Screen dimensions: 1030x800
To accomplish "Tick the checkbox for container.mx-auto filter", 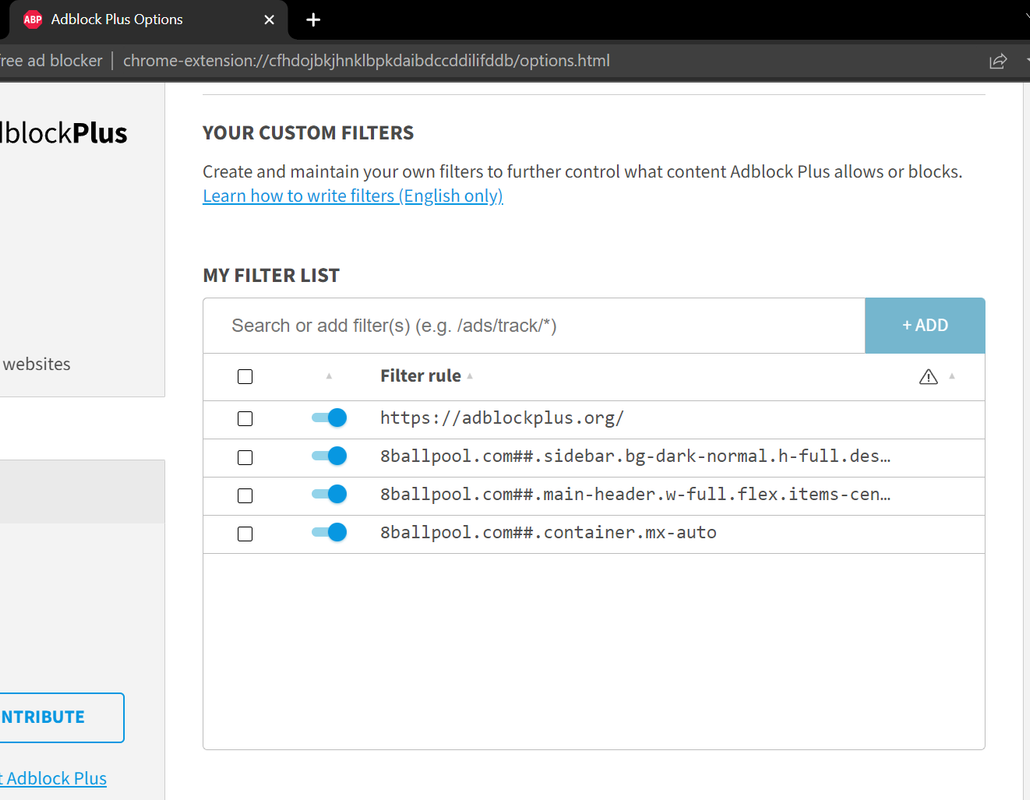I will (245, 534).
